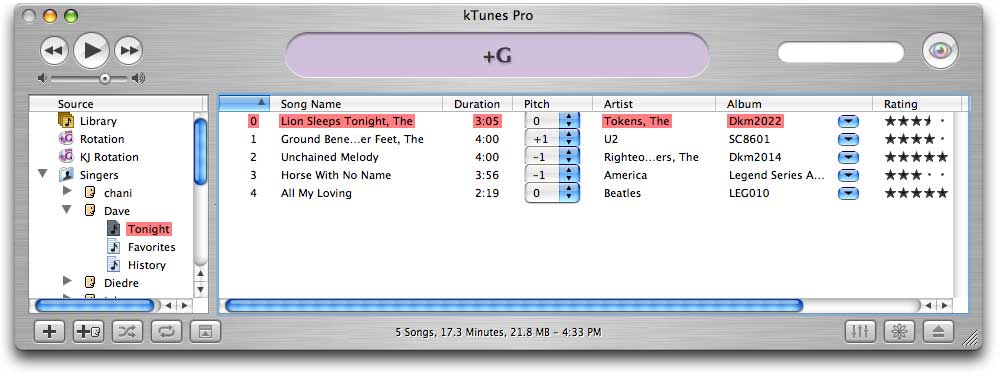Viewport: 998px width, 373px height.
Task: Click the loud speaker icon
Action: point(139,78)
